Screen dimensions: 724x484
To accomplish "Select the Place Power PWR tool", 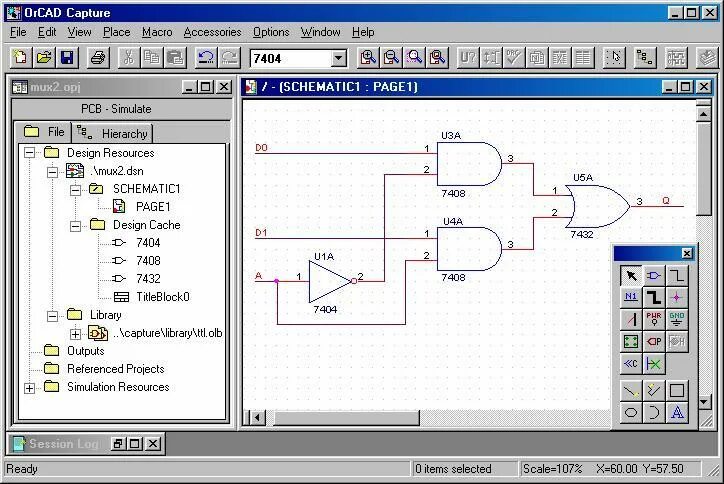I will click(654, 319).
